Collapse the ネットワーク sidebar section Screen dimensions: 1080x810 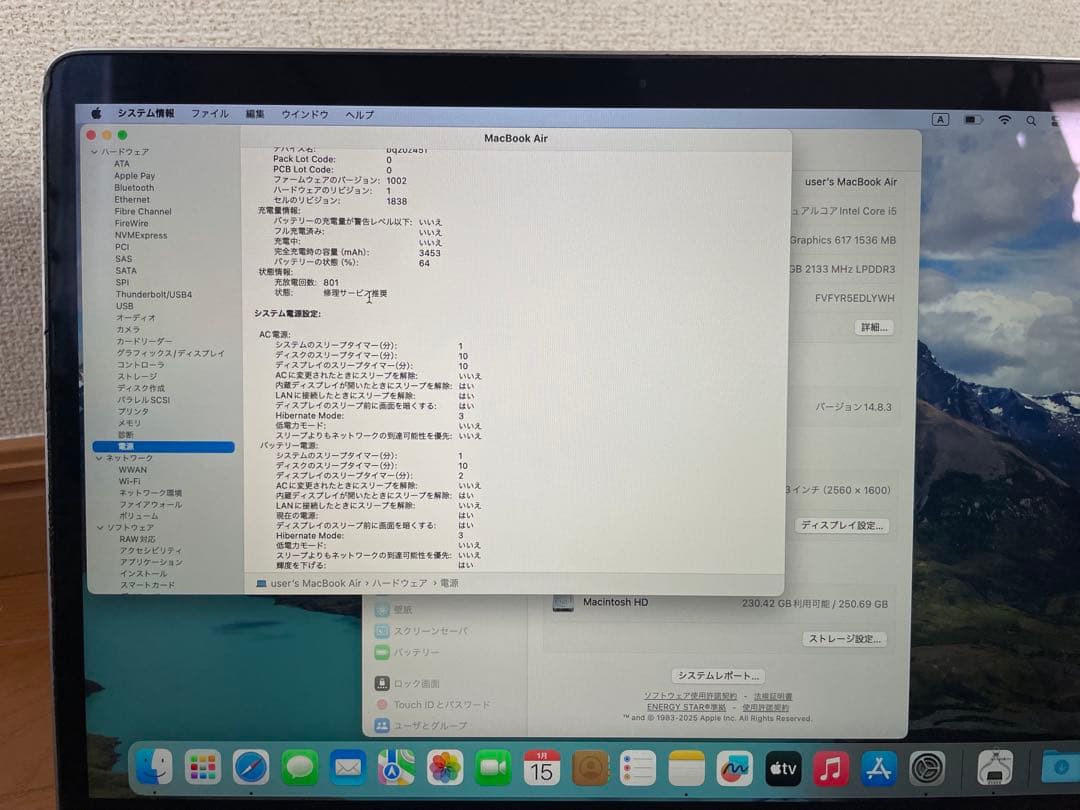(99, 457)
